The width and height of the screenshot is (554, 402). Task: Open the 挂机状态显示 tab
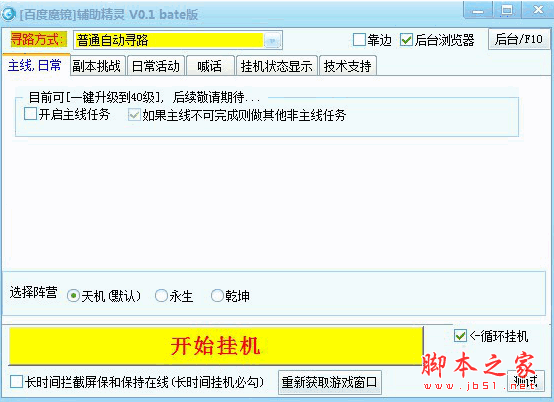(277, 66)
